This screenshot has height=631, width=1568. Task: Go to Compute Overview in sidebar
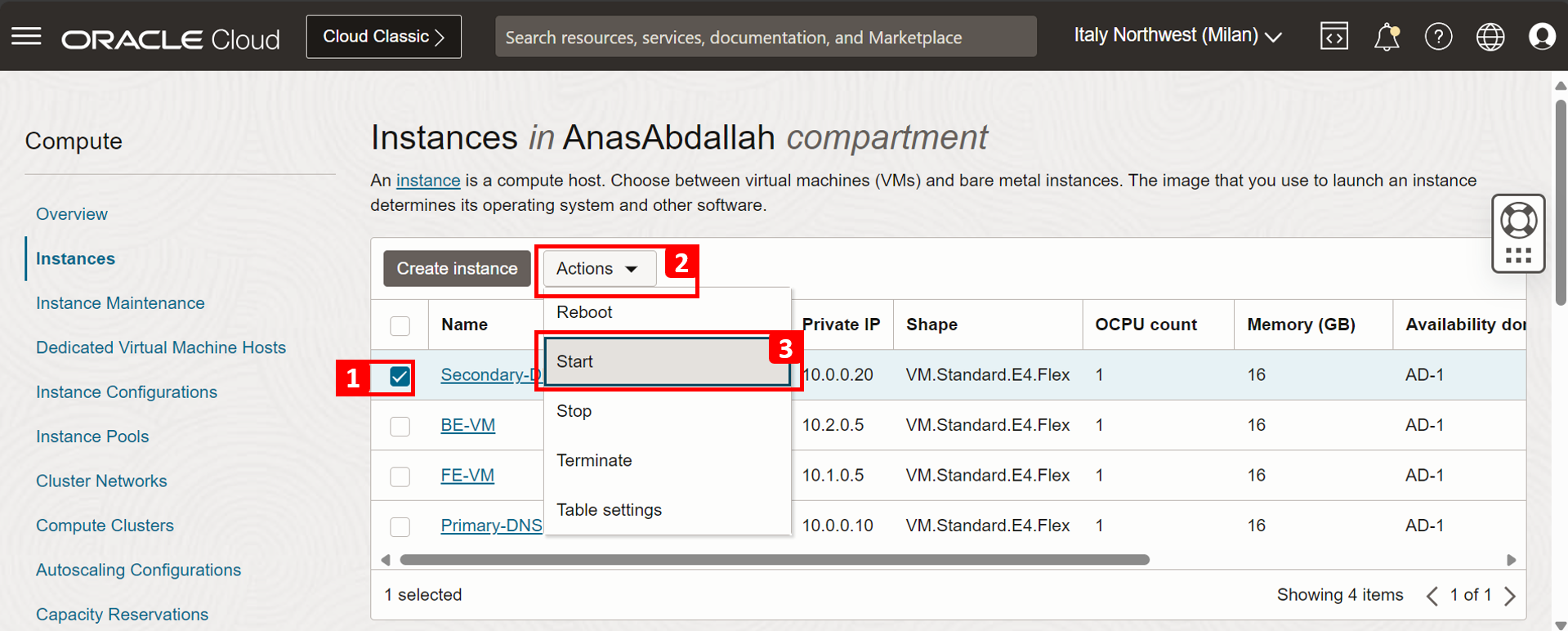(x=72, y=214)
